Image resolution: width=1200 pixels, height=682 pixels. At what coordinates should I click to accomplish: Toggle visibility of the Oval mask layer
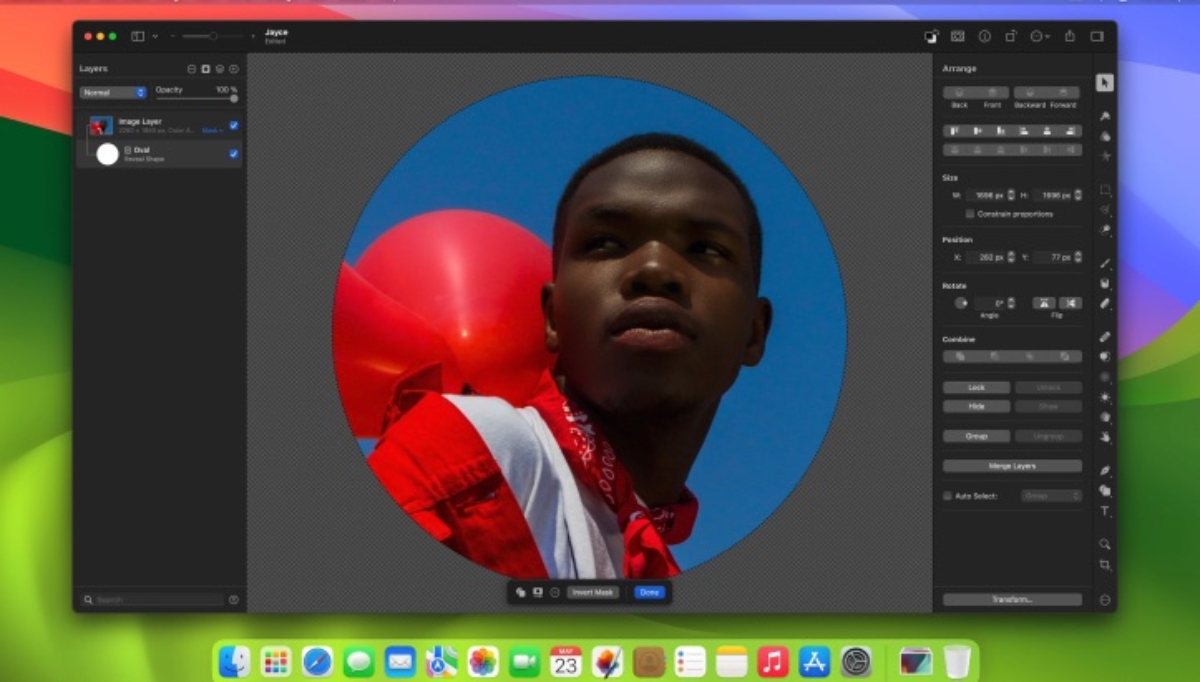pos(234,154)
